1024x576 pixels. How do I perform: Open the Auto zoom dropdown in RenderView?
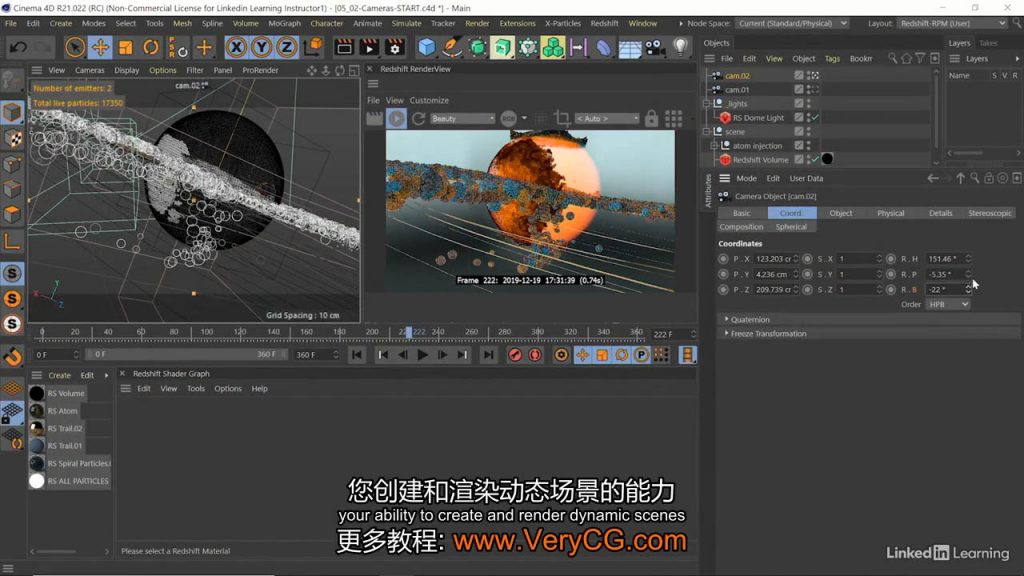click(x=607, y=118)
